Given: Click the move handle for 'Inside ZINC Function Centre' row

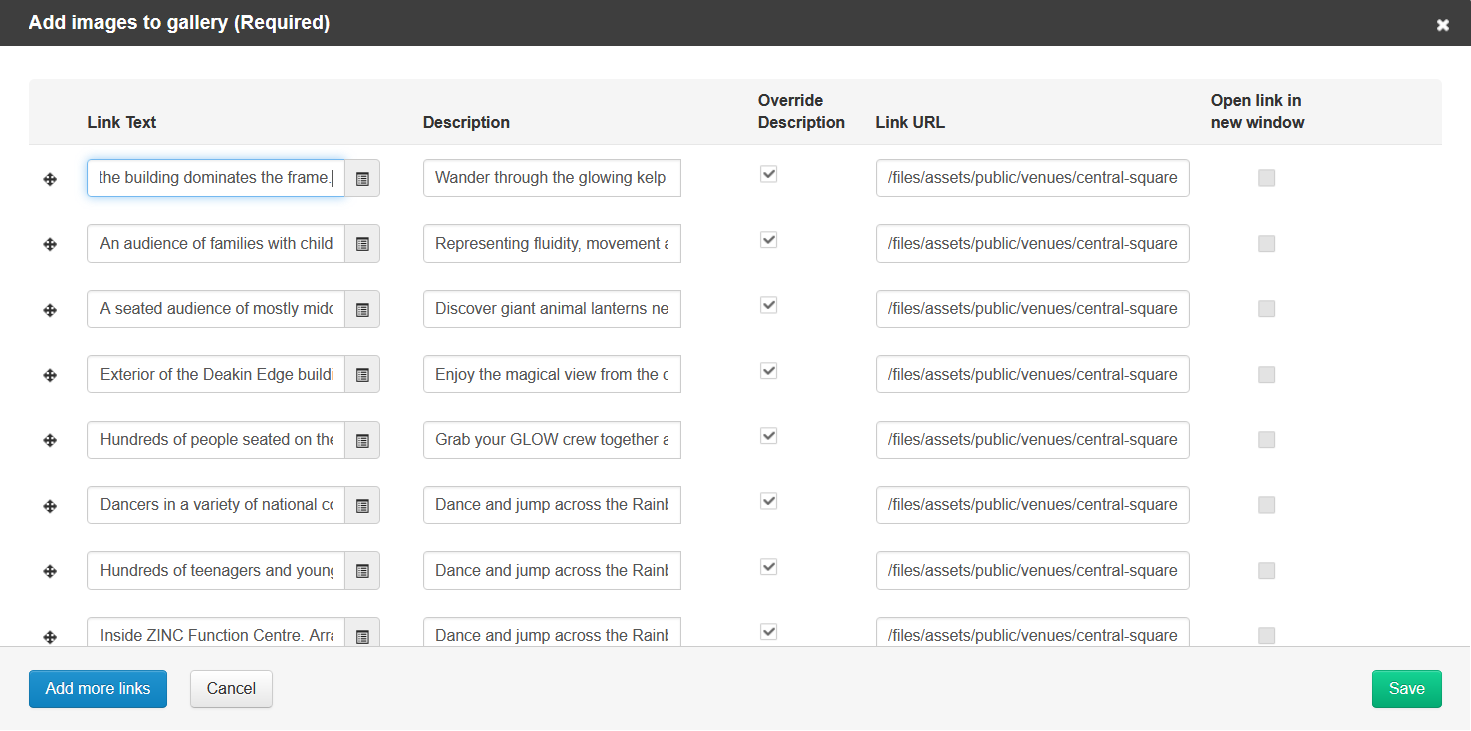Looking at the screenshot, I should (50, 636).
